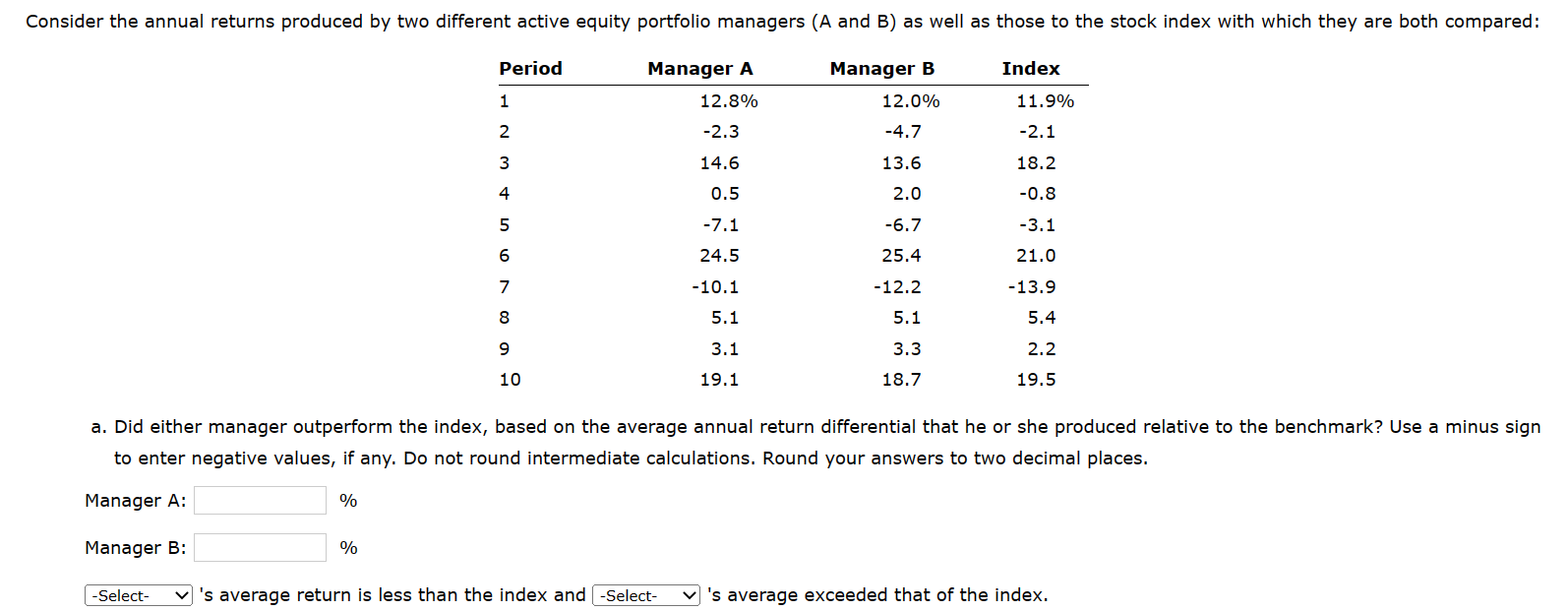The height and width of the screenshot is (611, 1568).
Task: Click the 'Manager A:' label text
Action: click(134, 500)
